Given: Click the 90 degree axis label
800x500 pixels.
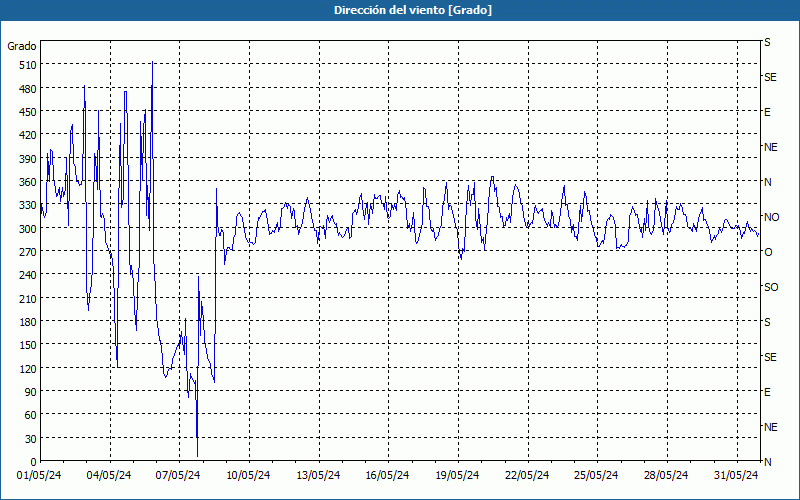Looking at the screenshot, I should tap(31, 391).
